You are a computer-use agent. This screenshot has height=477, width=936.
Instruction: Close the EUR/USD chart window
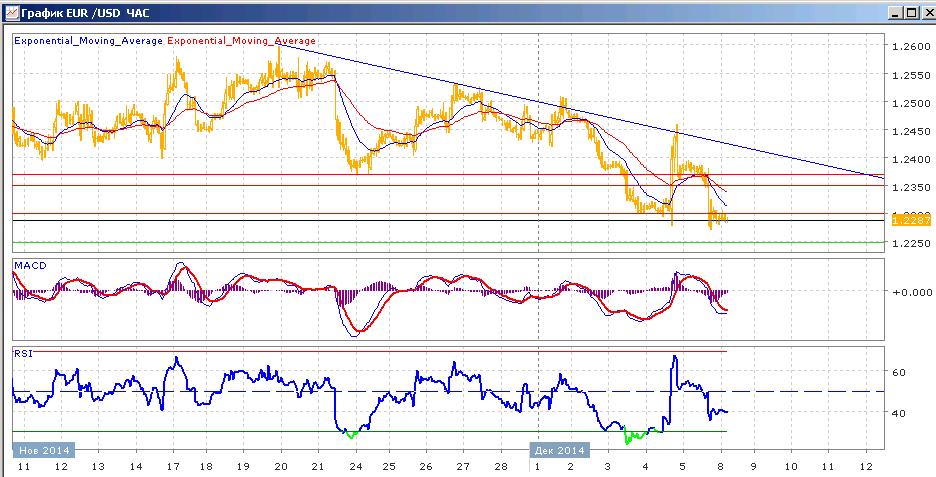[926, 13]
